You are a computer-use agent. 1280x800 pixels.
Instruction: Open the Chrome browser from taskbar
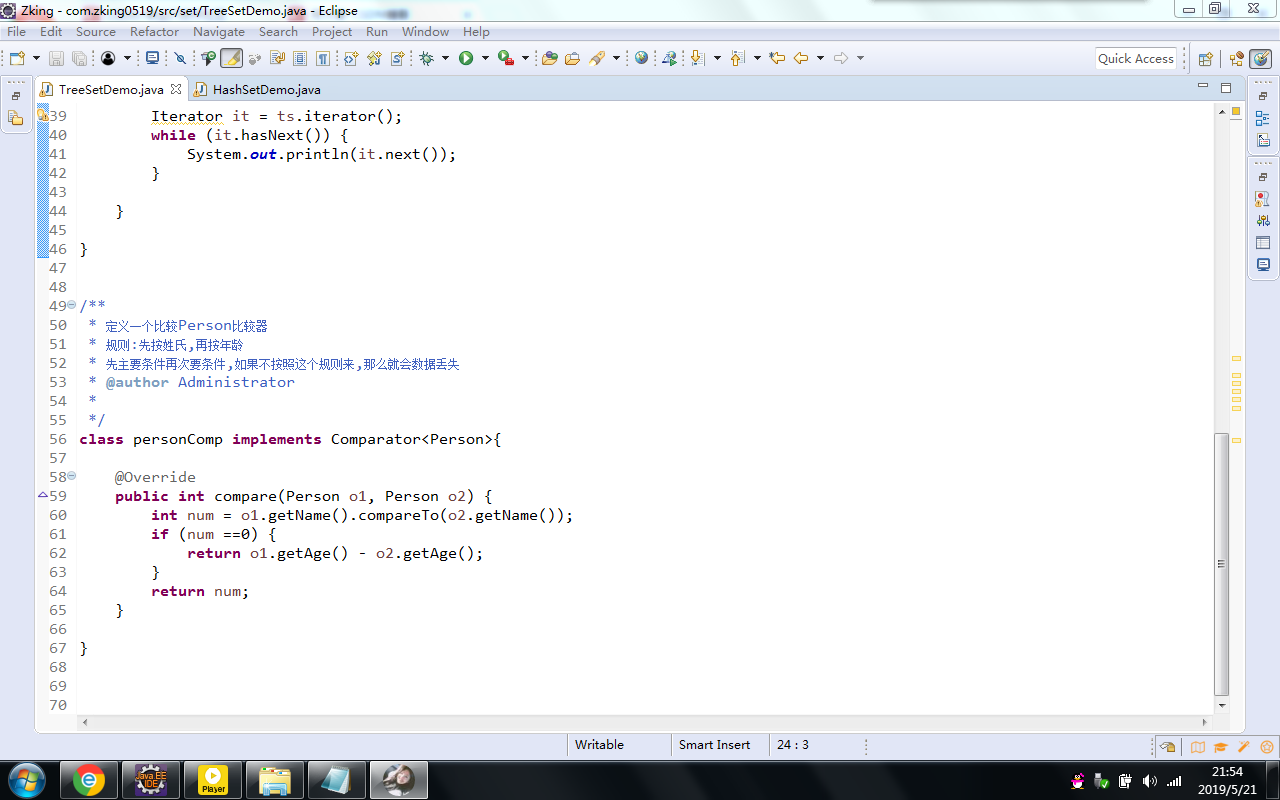pyautogui.click(x=89, y=780)
